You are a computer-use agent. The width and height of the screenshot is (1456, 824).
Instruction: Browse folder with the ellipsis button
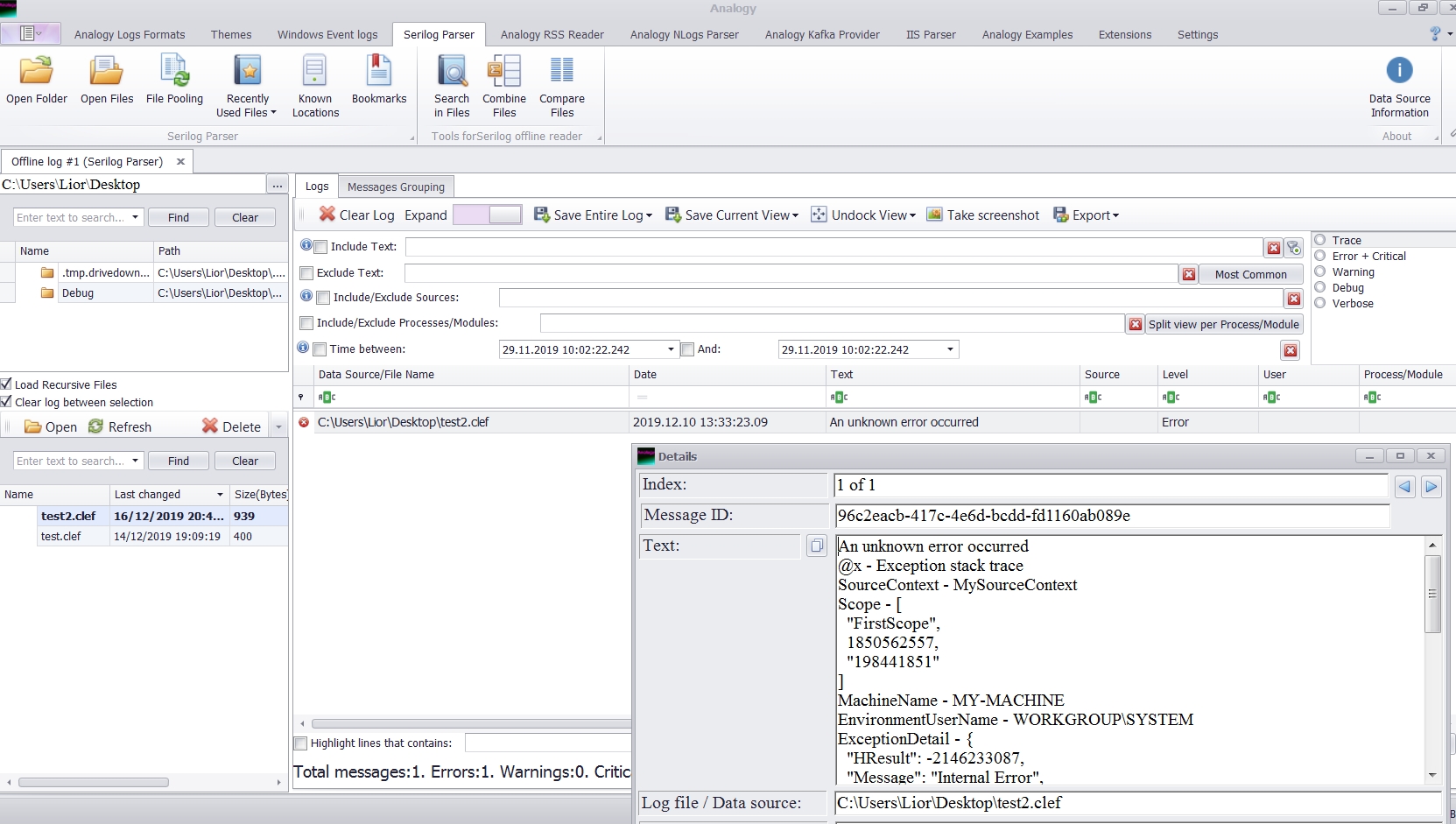click(277, 185)
